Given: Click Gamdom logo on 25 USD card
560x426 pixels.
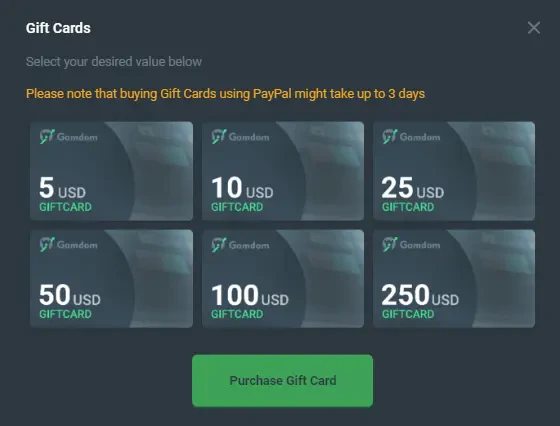Looking at the screenshot, I should click(411, 136).
